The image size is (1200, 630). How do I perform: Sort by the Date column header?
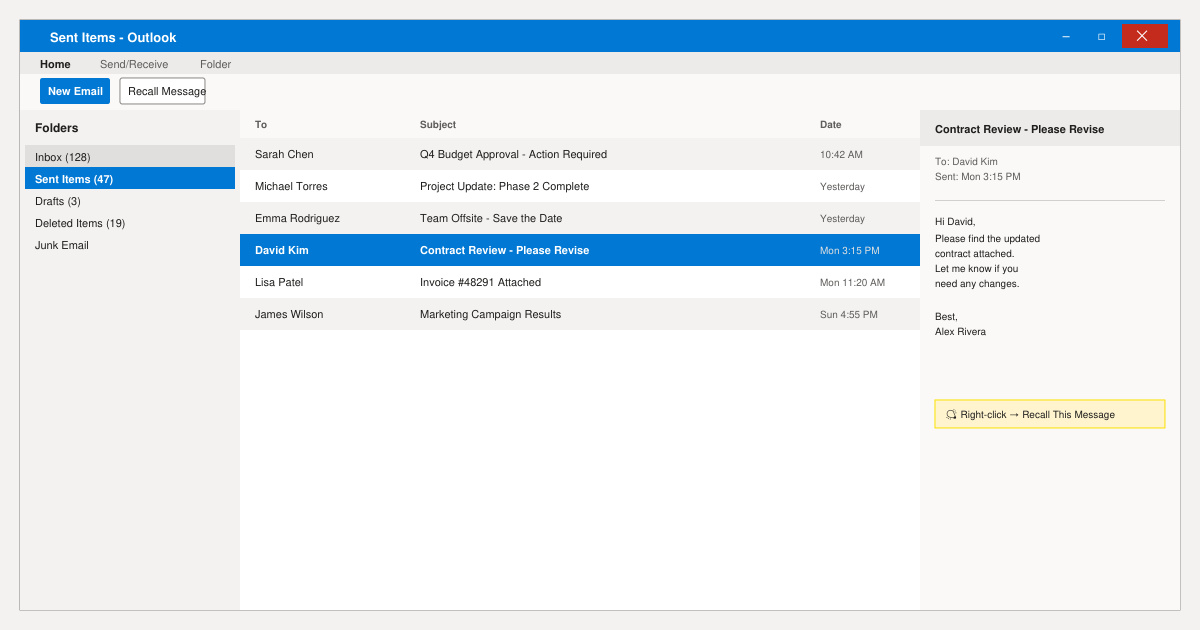pos(831,125)
